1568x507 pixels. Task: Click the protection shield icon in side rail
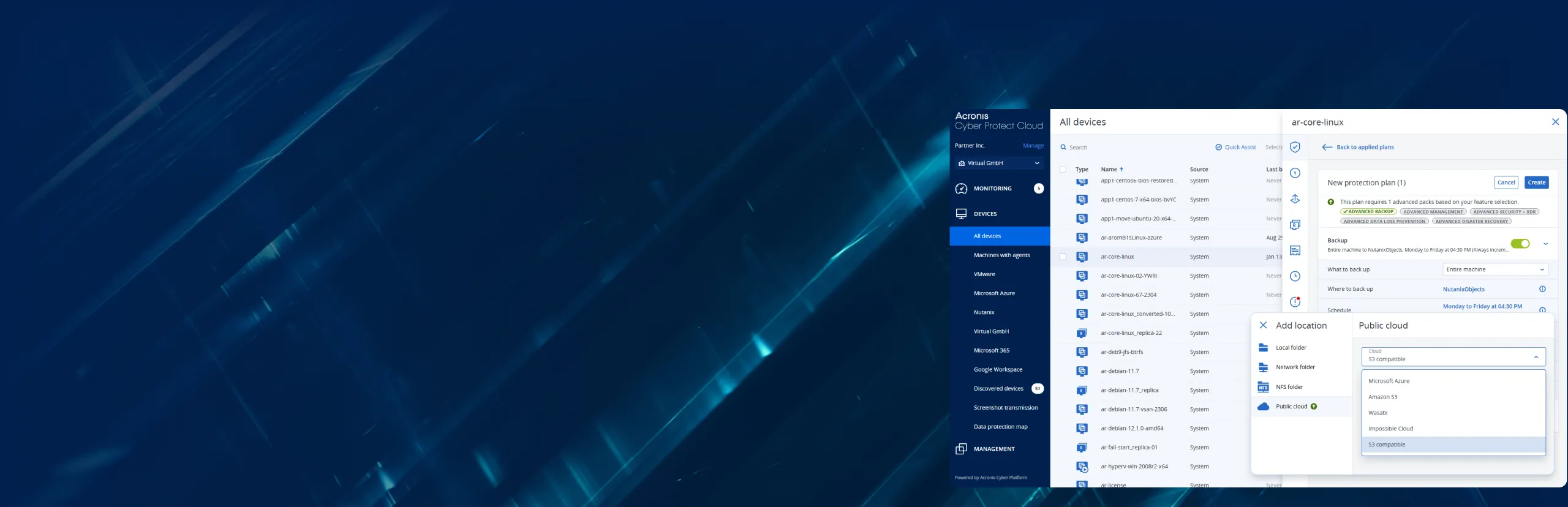click(1295, 147)
